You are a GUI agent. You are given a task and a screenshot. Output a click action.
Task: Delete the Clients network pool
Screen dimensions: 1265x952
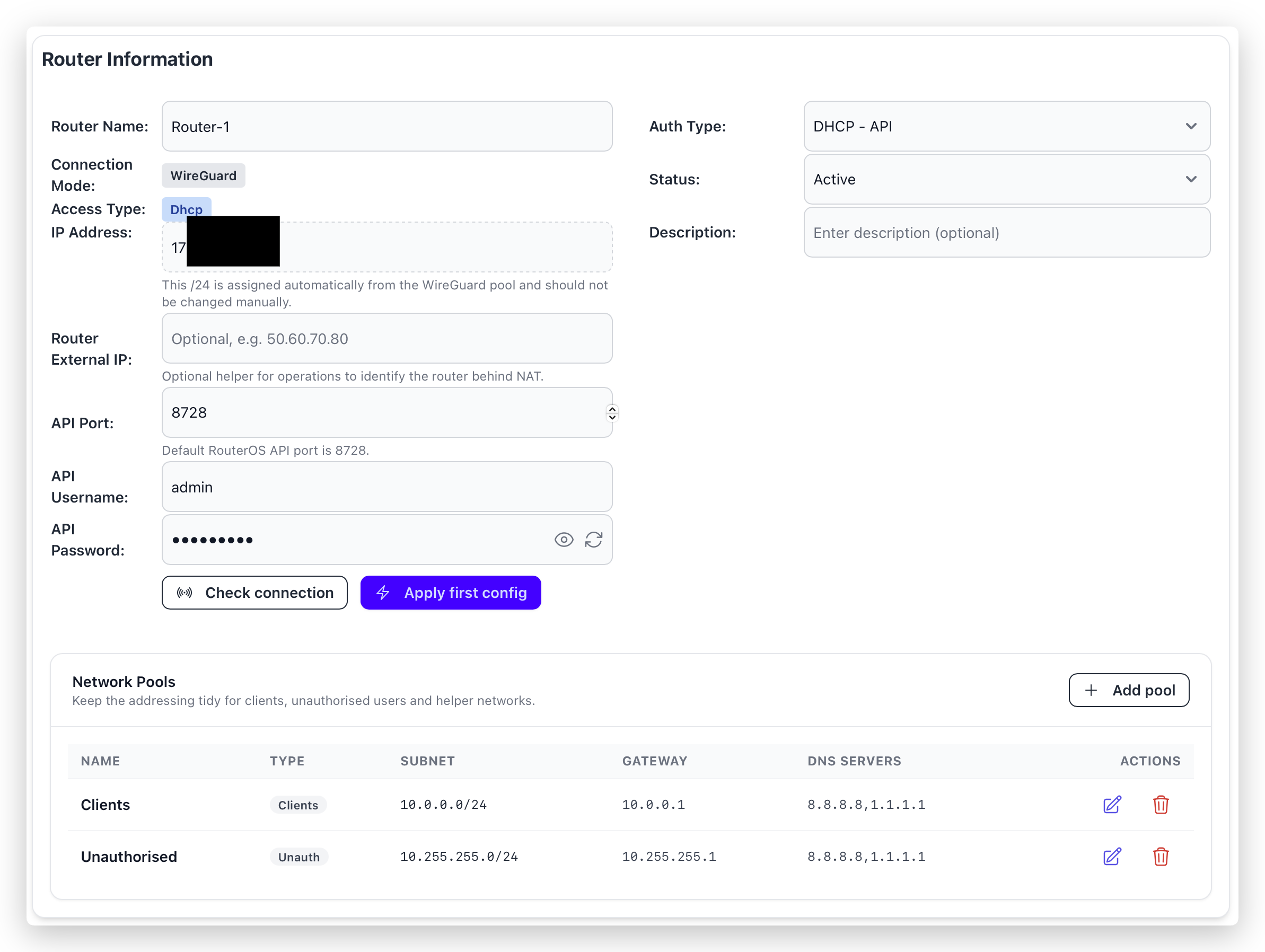1161,805
